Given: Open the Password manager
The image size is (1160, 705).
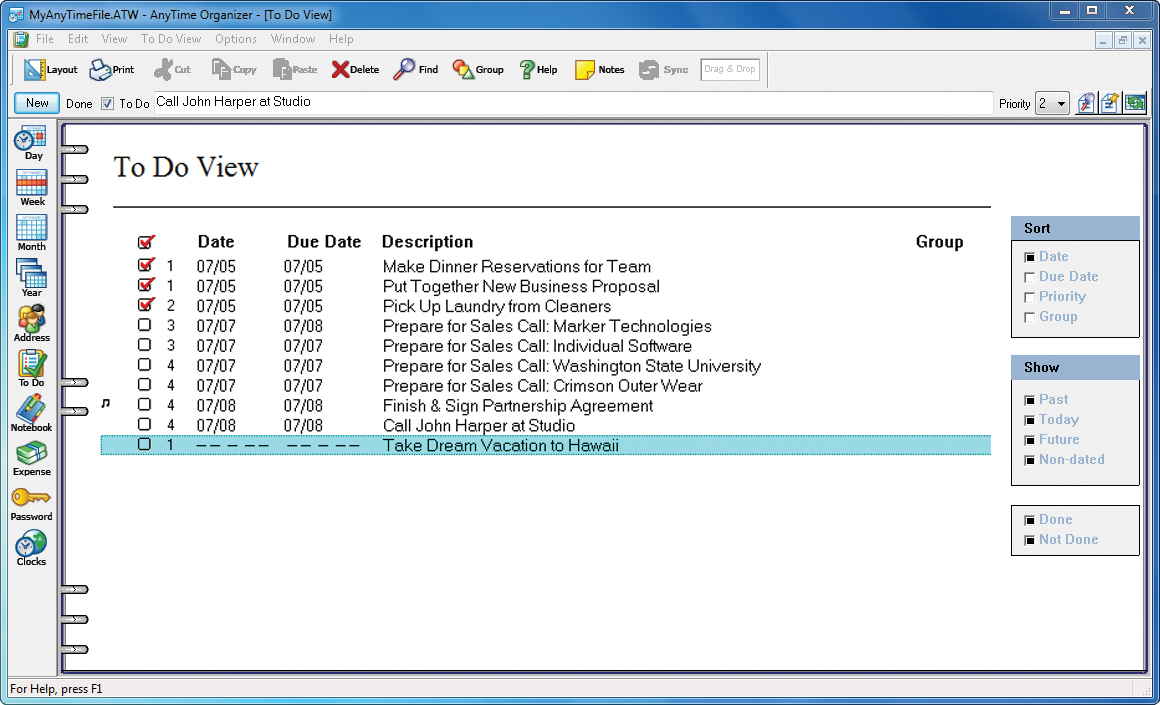Looking at the screenshot, I should 31,503.
